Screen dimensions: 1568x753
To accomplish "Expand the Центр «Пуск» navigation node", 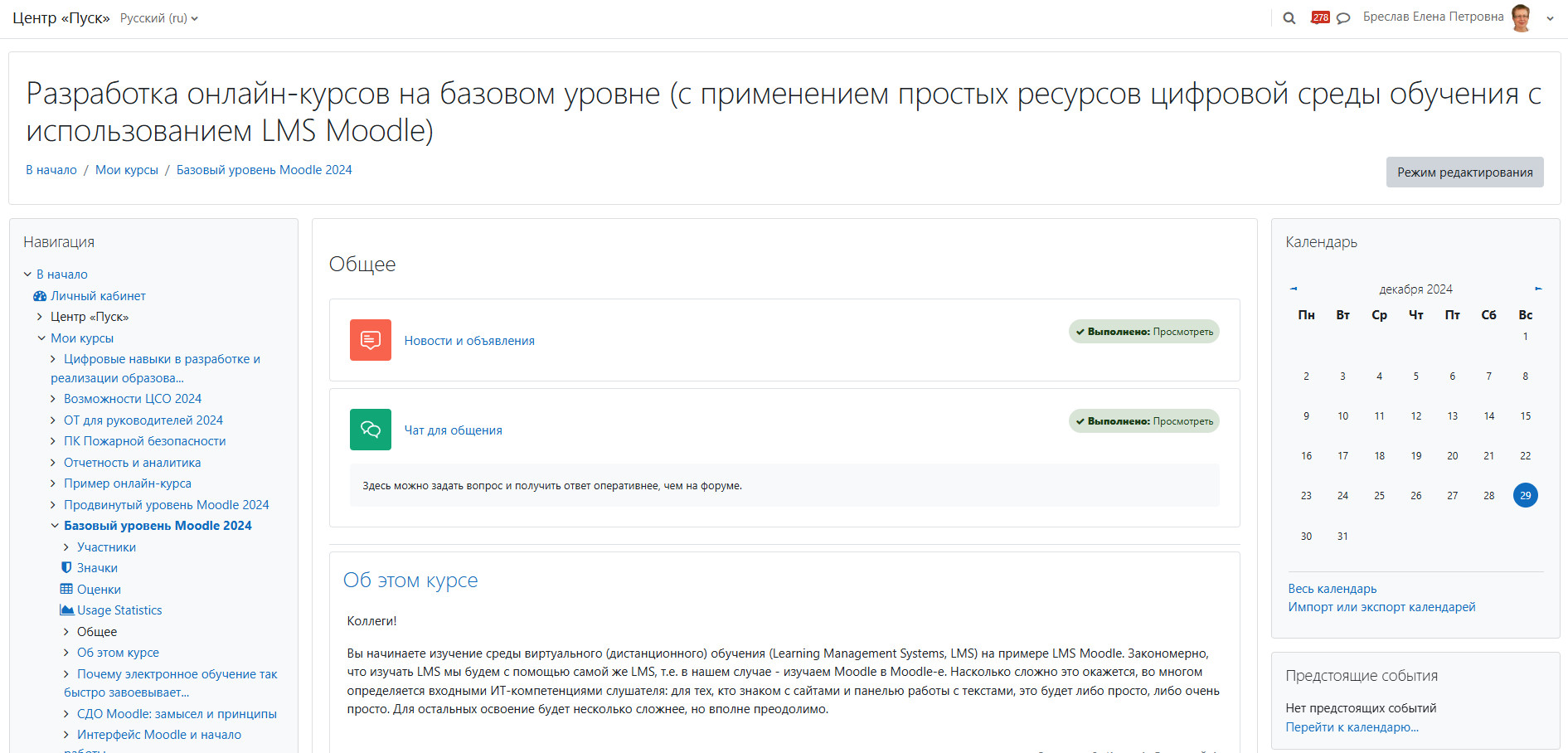I will 39,317.
